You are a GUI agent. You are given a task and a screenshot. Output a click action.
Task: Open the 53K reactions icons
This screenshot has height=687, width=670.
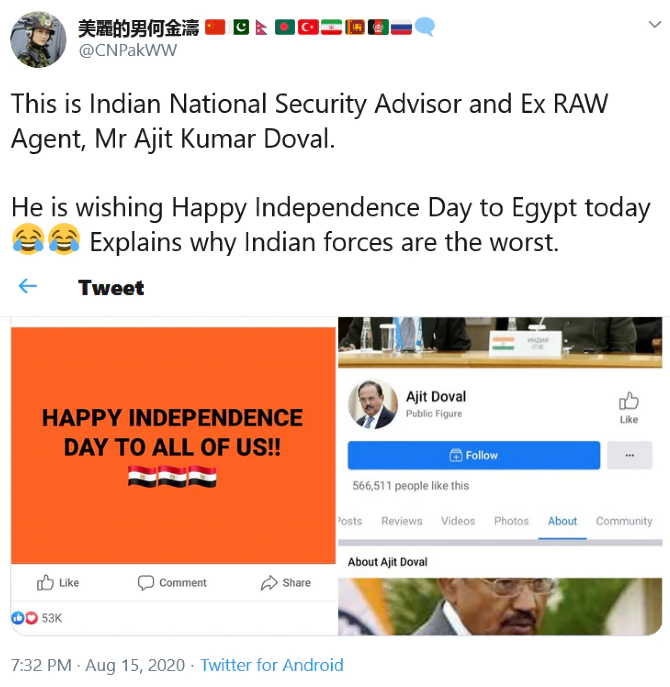(x=25, y=618)
